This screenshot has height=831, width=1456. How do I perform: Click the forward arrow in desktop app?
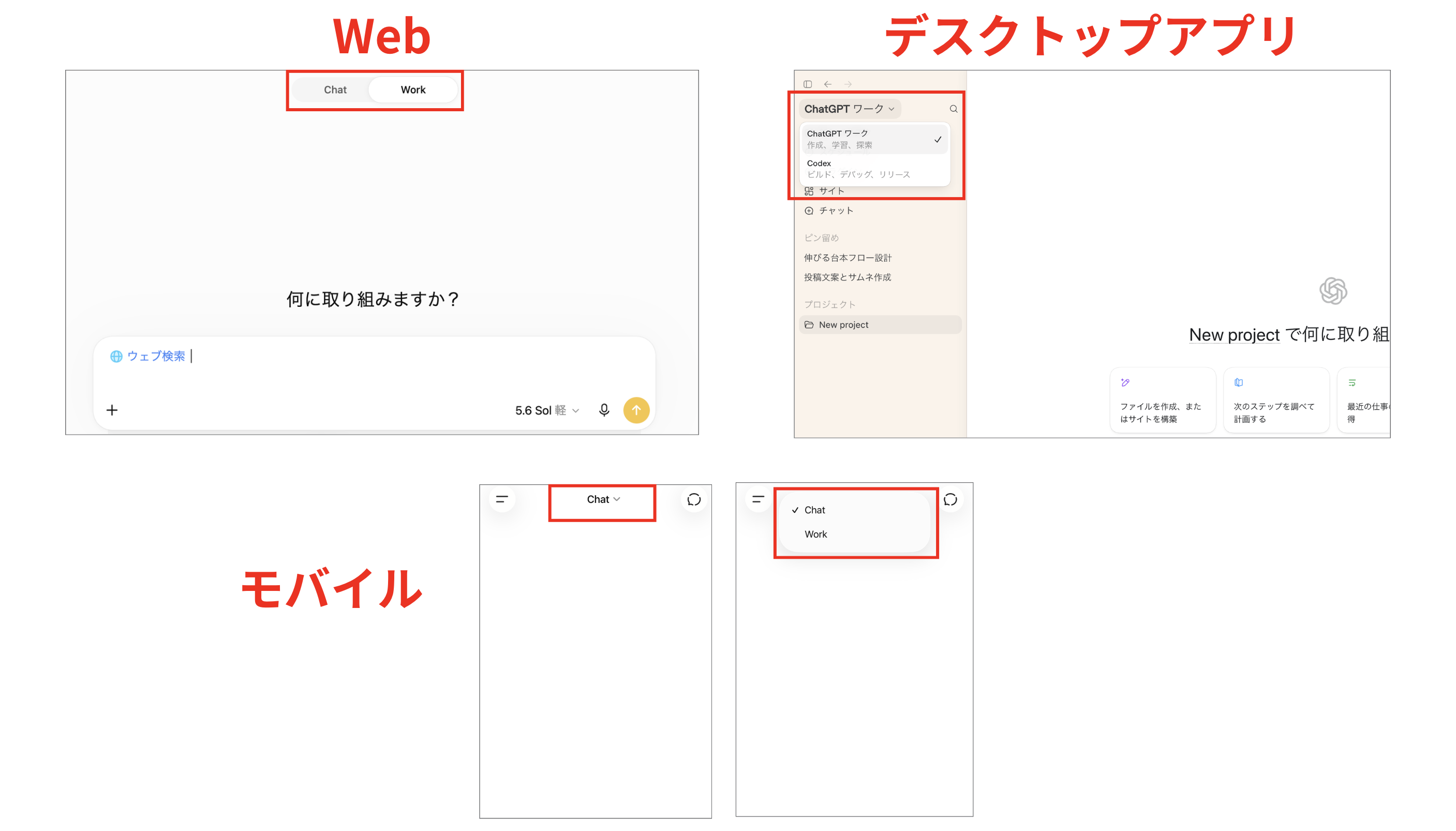pos(848,84)
